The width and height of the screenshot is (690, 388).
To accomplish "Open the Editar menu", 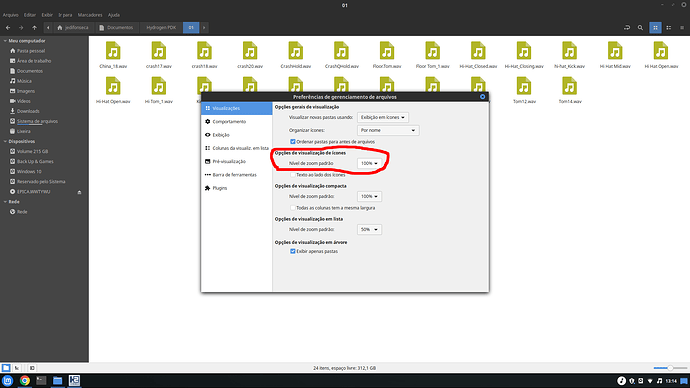I will click(x=30, y=15).
